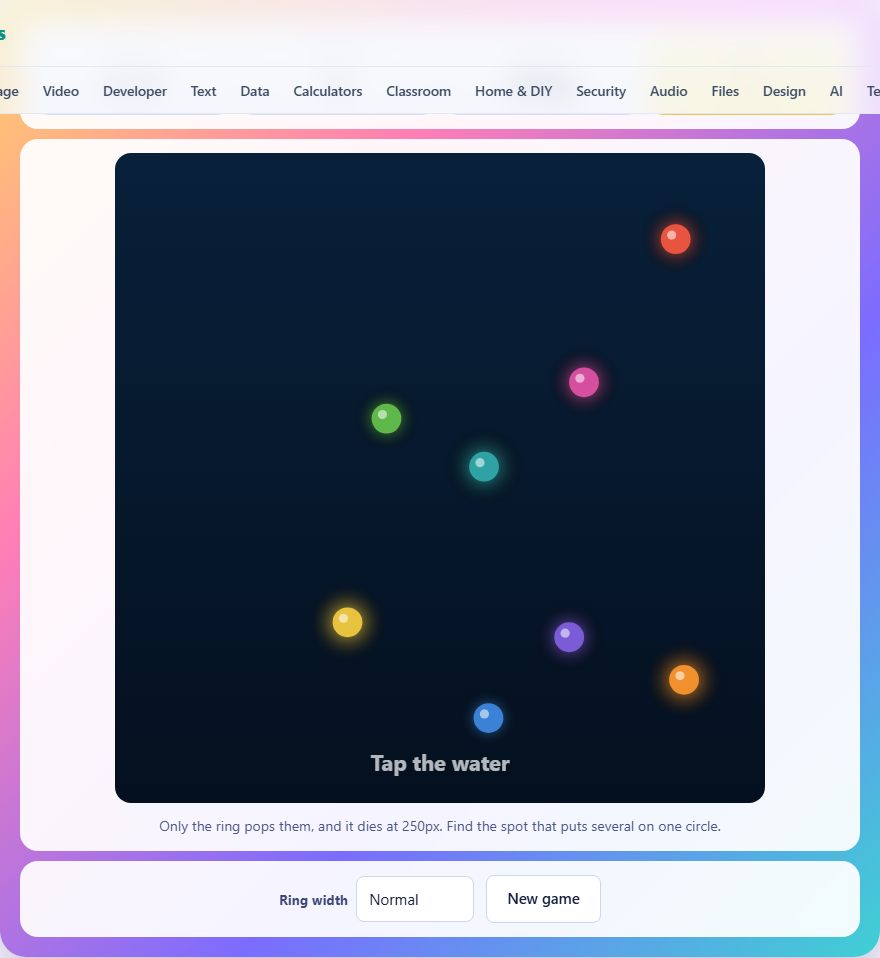
Task: Open the Classroom category
Action: click(419, 91)
